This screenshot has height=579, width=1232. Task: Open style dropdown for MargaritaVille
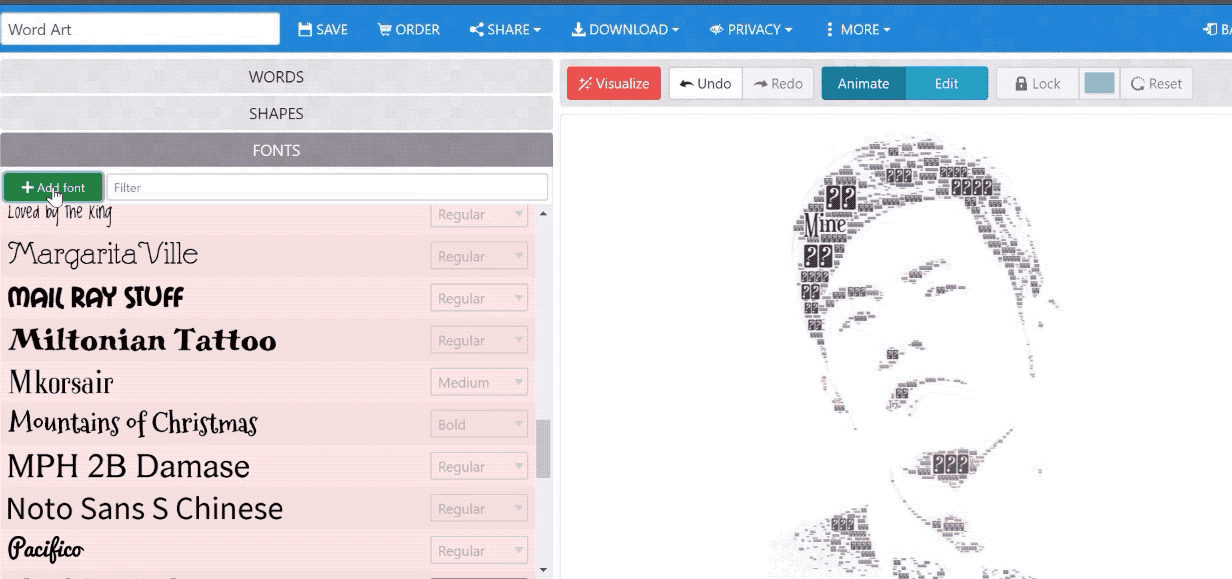click(479, 256)
